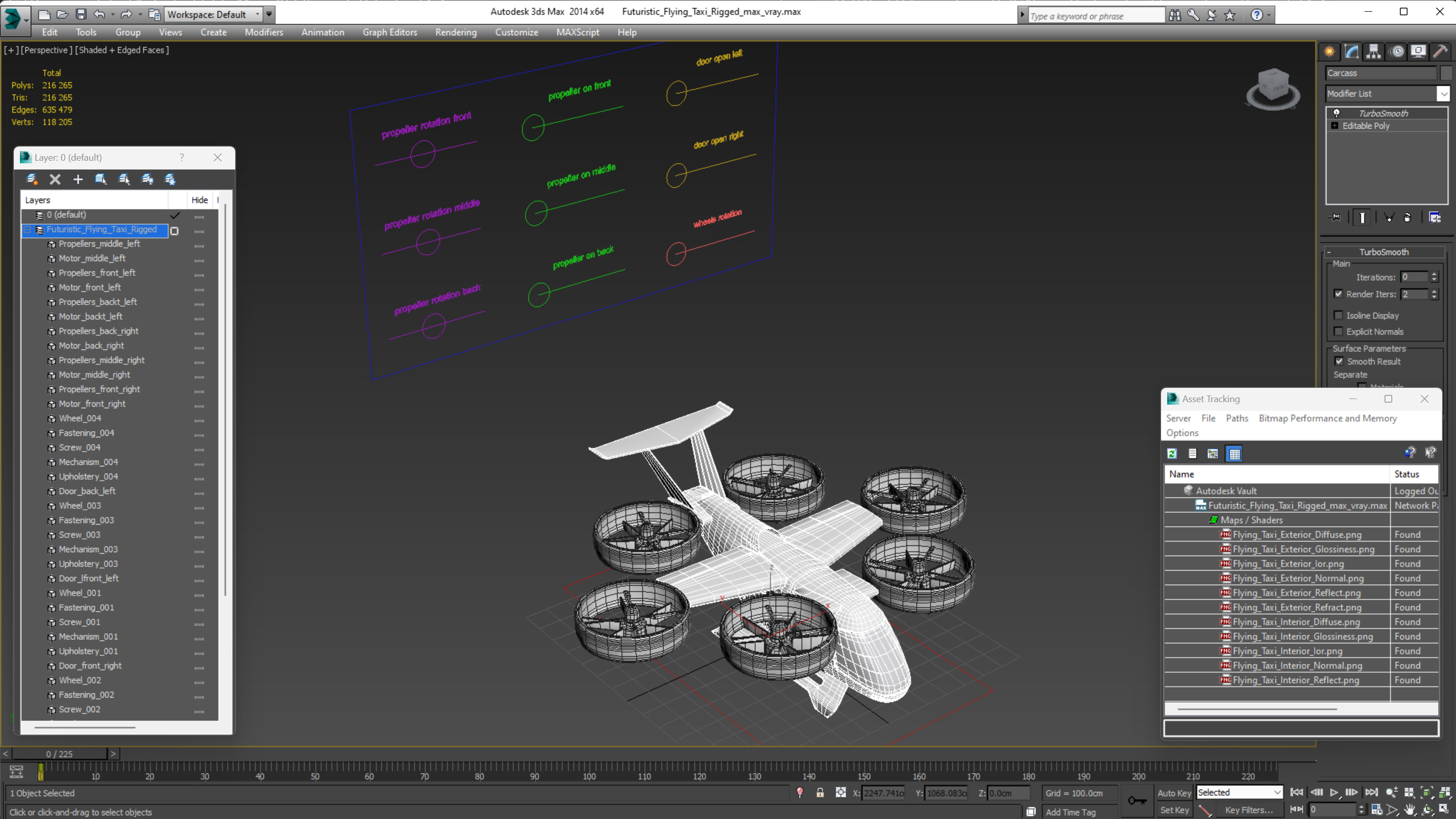Viewport: 1456px width, 819px height.
Task: Enable Isoline Display checkbox
Action: (1339, 315)
